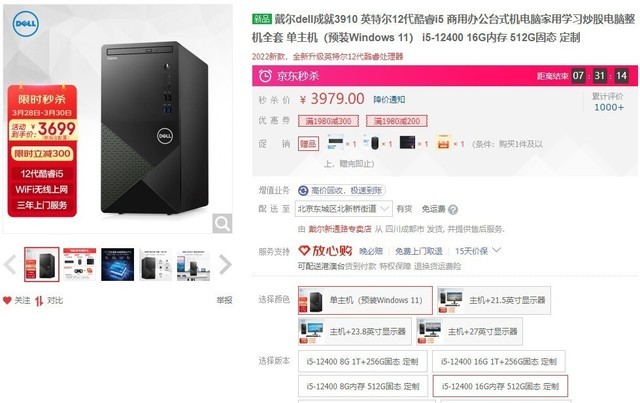Click the 免运费 question mark help icon
Screen dimensions: 640x403
coord(453,209)
